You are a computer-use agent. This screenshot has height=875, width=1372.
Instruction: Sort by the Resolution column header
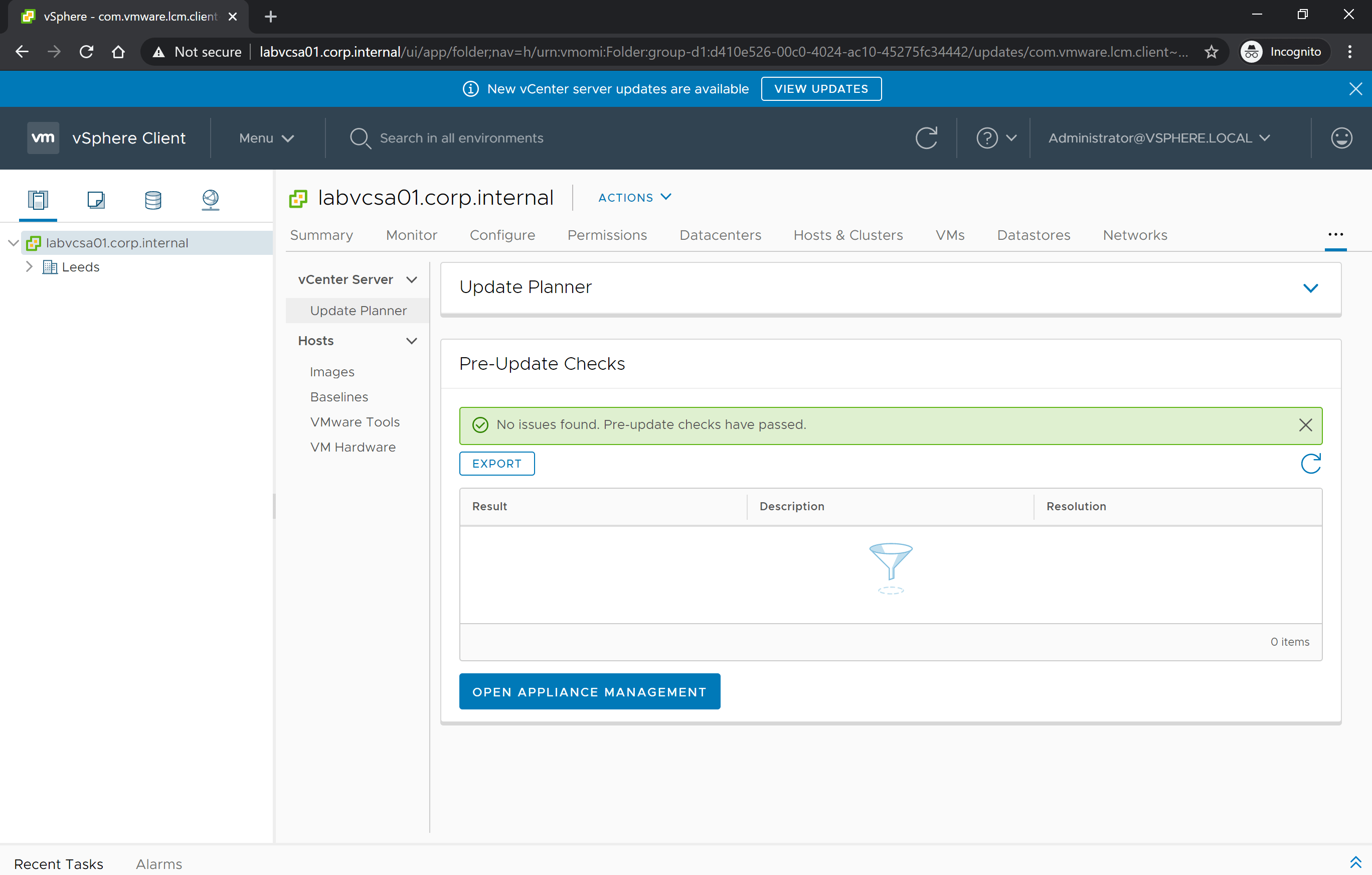point(1076,506)
